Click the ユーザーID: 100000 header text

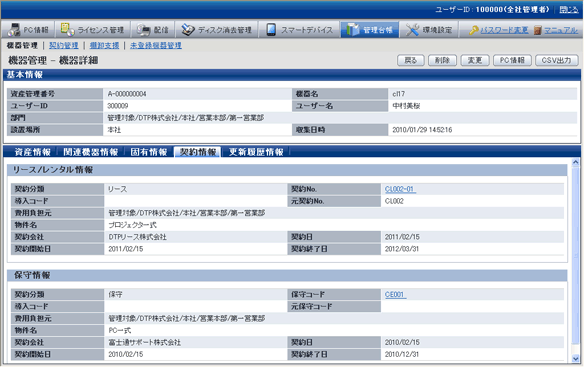tap(492, 10)
